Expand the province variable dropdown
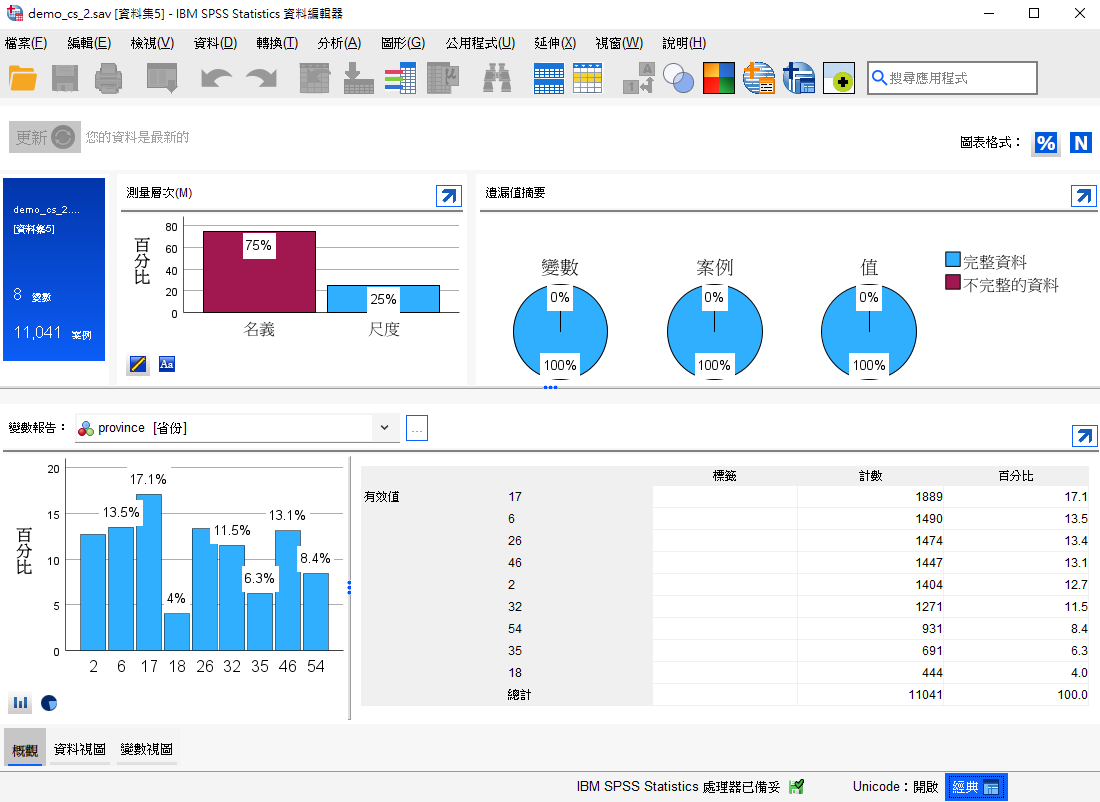Screen dimensions: 1100x802 [x=384, y=427]
